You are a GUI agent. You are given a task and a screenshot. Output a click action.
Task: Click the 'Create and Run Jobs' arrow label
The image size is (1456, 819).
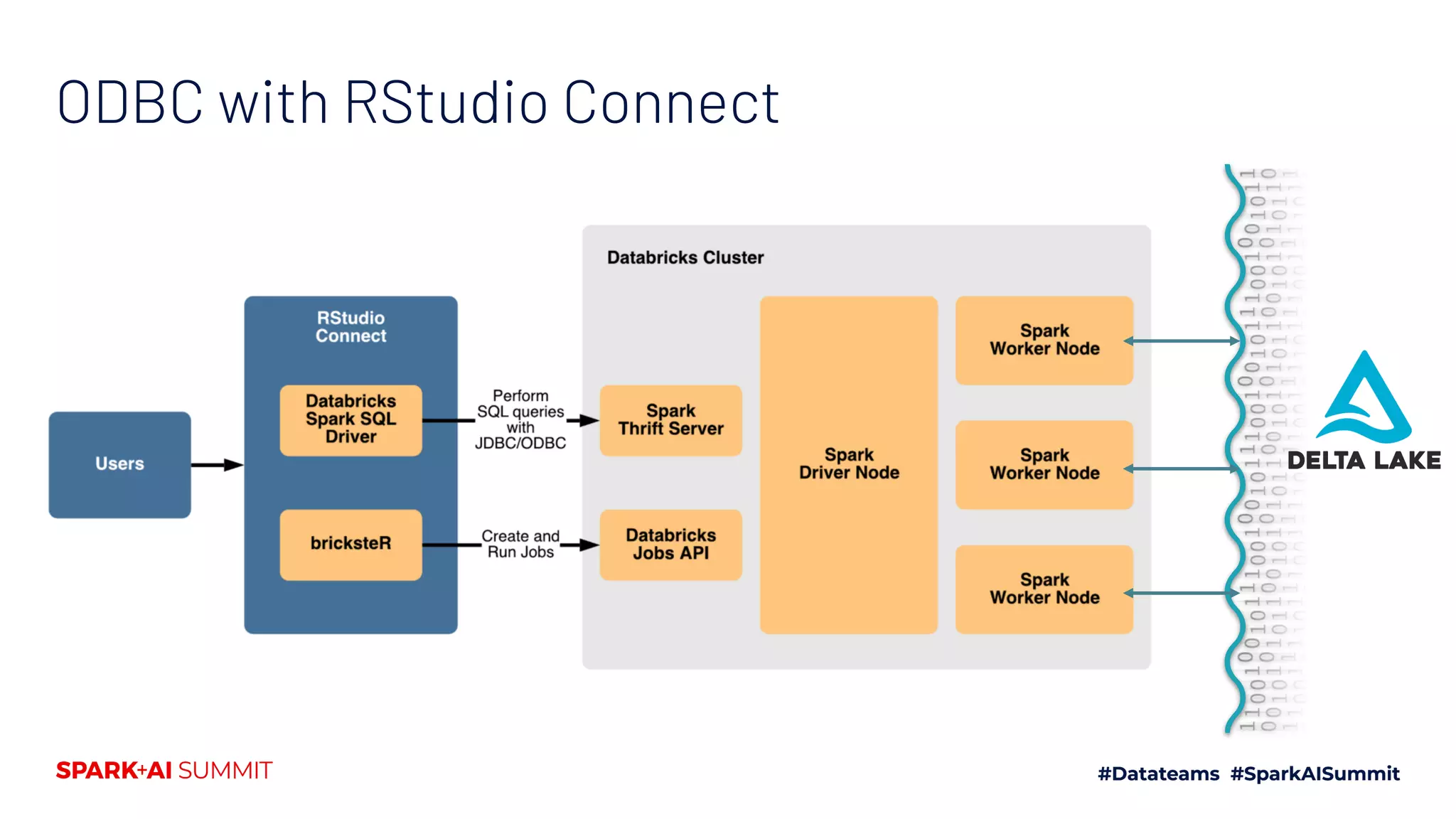coord(520,544)
